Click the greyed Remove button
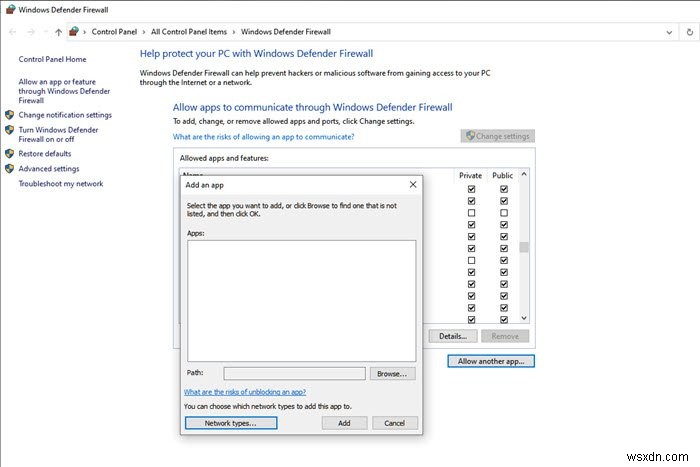Image resolution: width=700 pixels, height=467 pixels. pos(505,336)
